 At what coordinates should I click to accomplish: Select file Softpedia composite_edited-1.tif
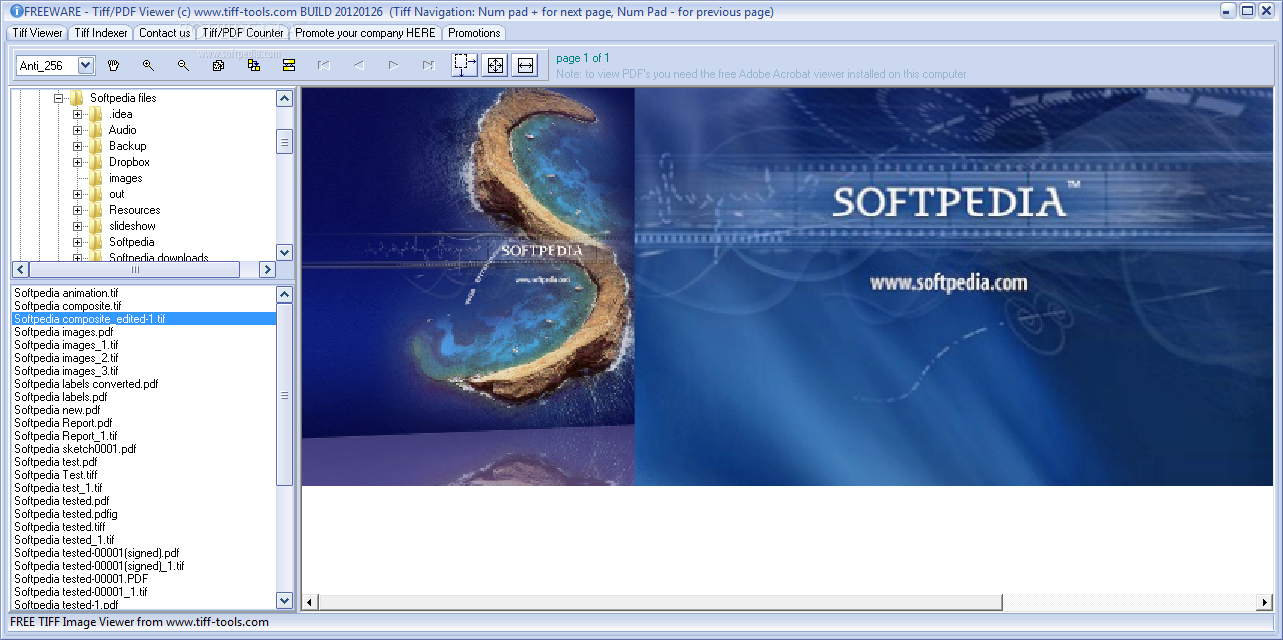(x=144, y=319)
